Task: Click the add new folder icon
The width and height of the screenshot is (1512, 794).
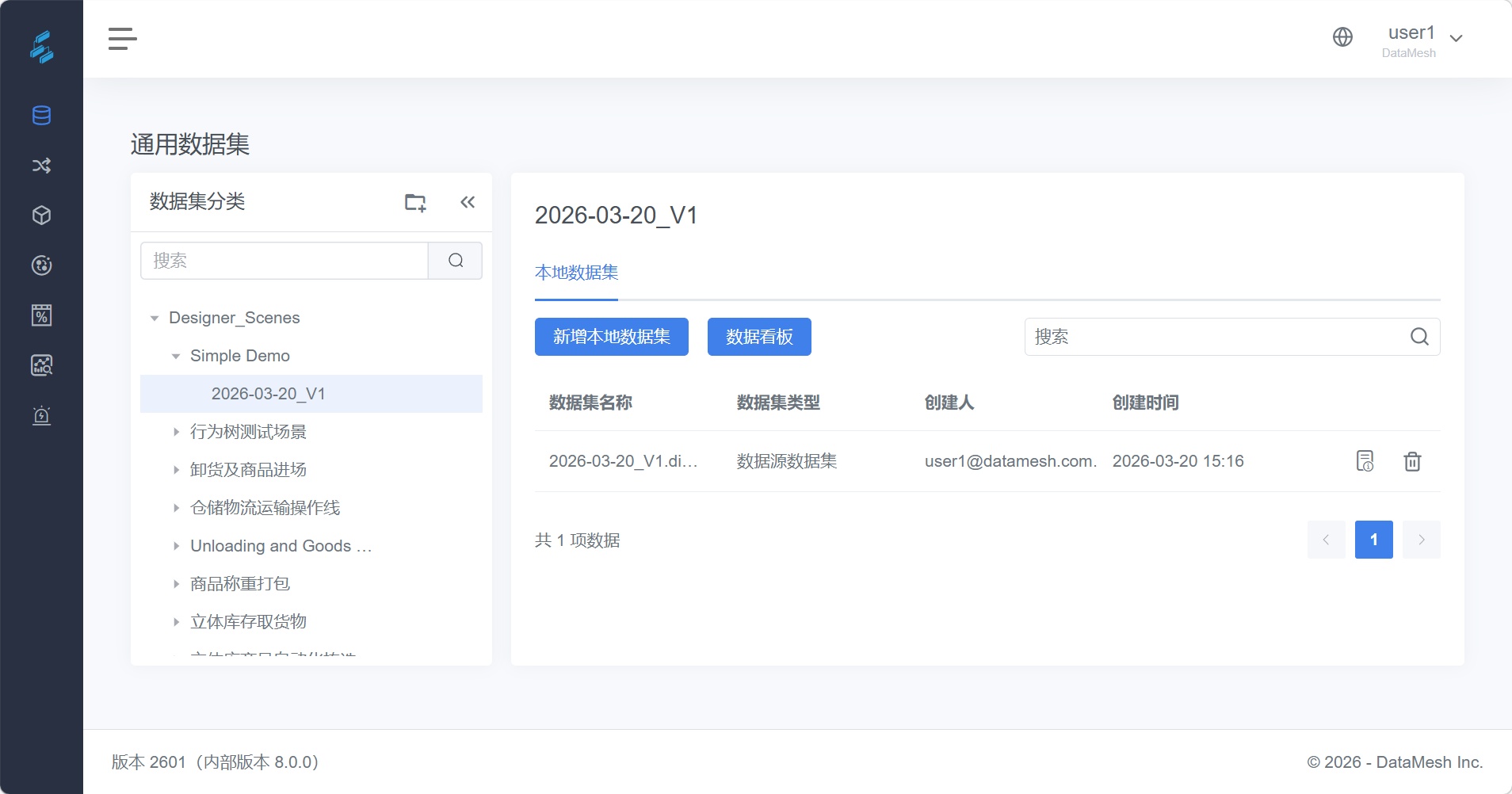Action: tap(415, 202)
